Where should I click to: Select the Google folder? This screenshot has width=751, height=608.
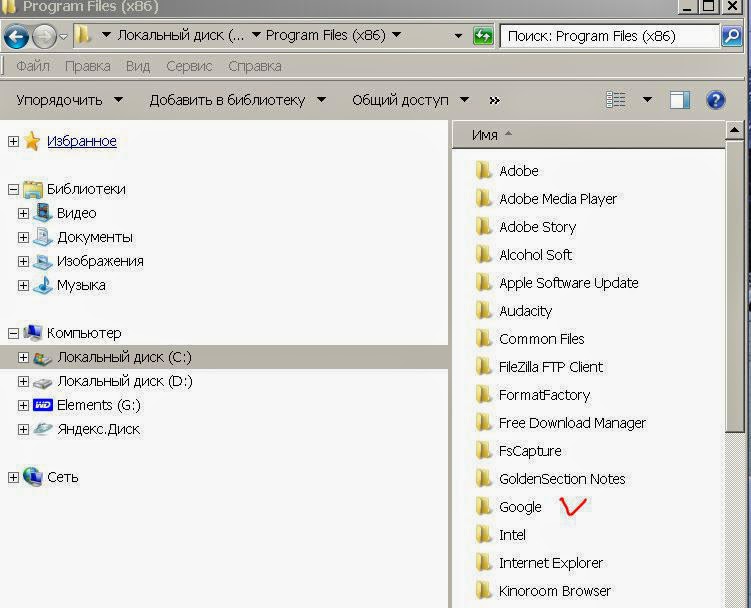pos(520,507)
